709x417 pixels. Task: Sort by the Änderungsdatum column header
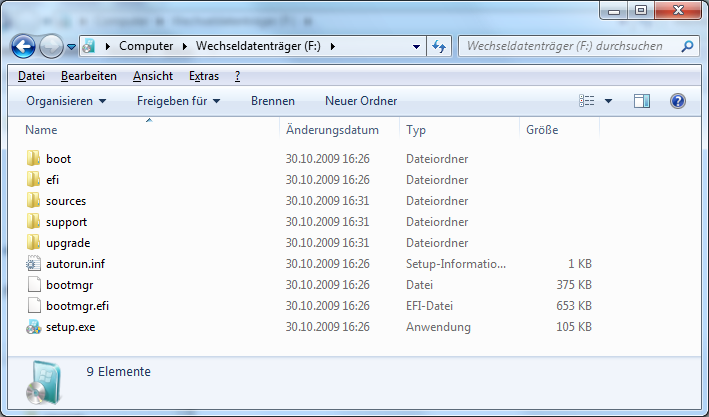[332, 130]
